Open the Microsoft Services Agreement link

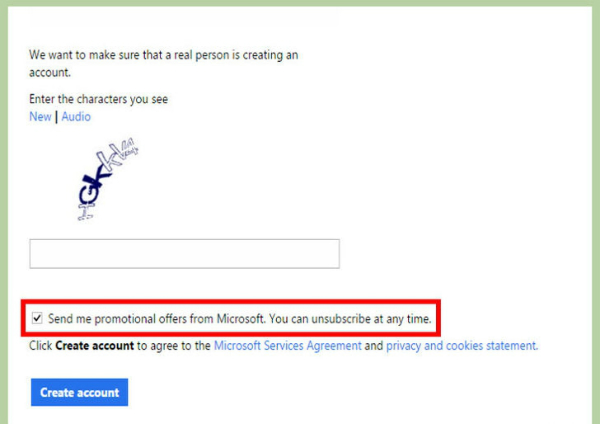(287, 346)
